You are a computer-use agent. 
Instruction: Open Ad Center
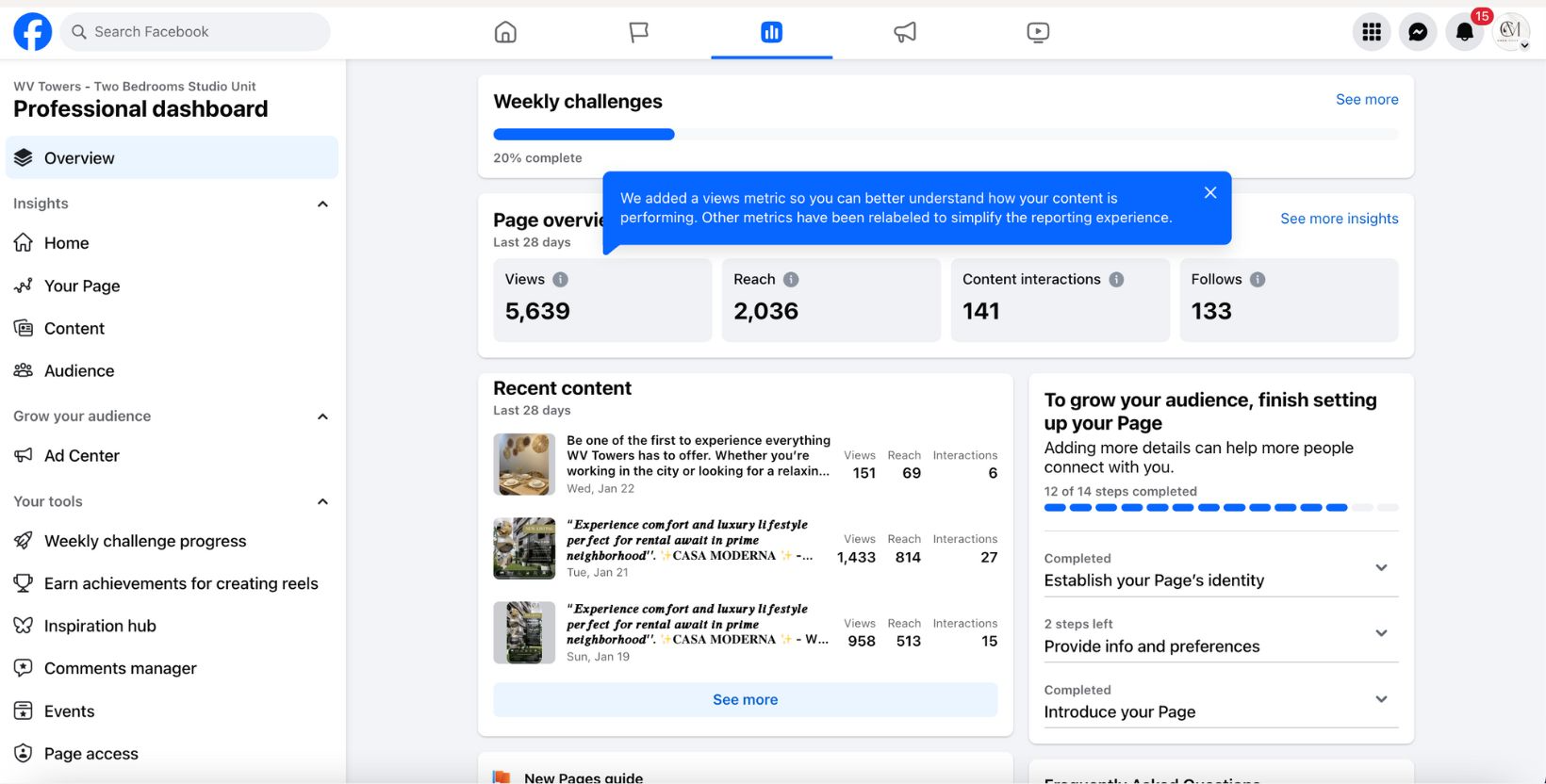(172, 455)
